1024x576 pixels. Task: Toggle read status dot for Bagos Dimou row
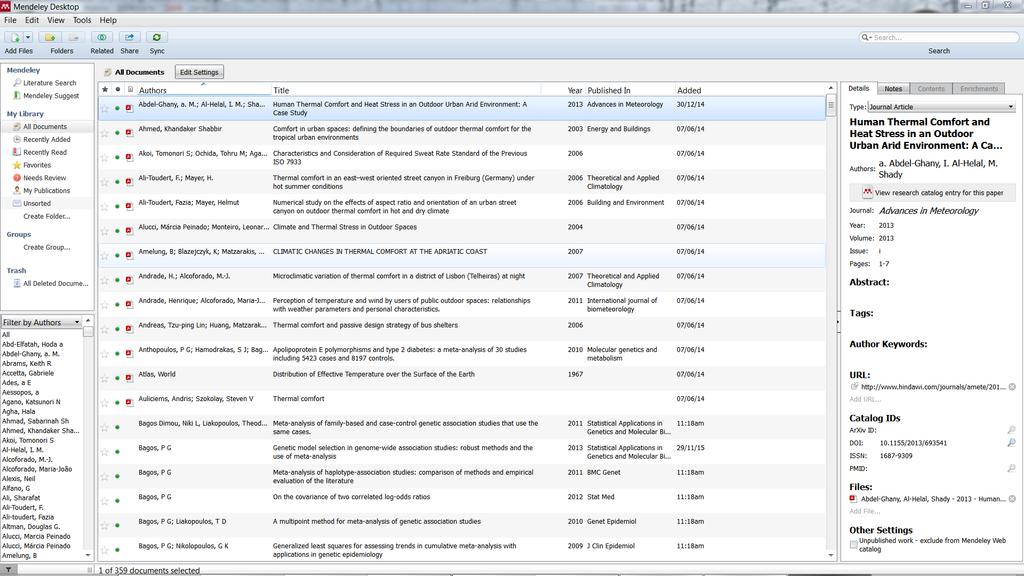[x=118, y=427]
